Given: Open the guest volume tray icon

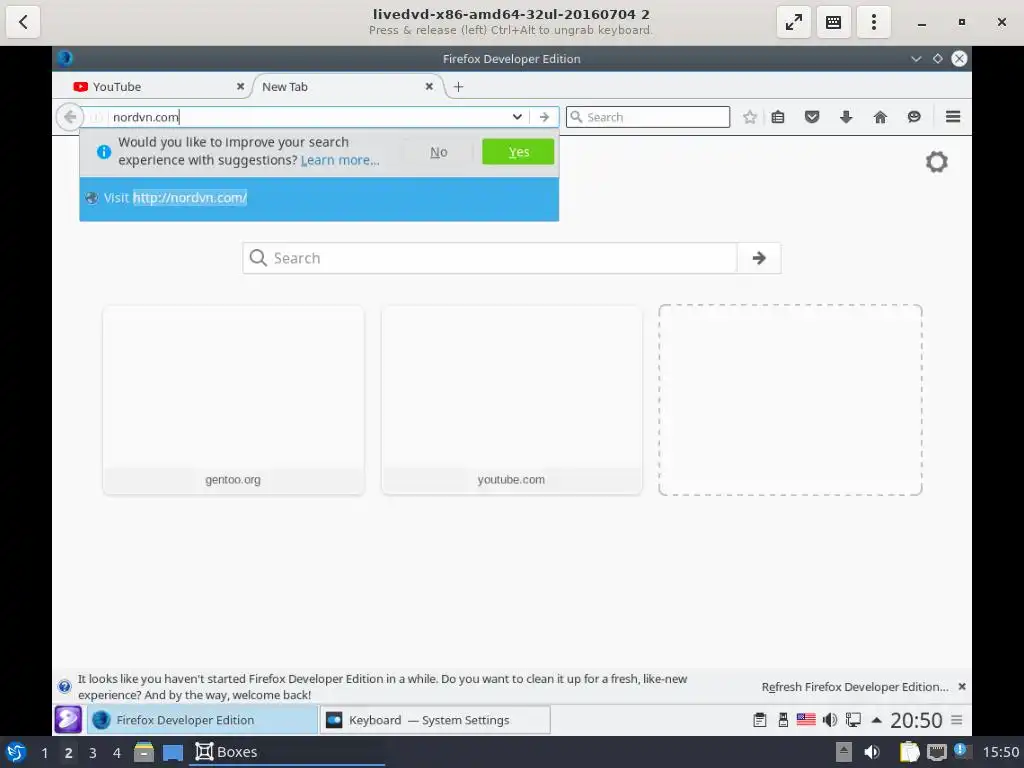Looking at the screenshot, I should coord(829,720).
